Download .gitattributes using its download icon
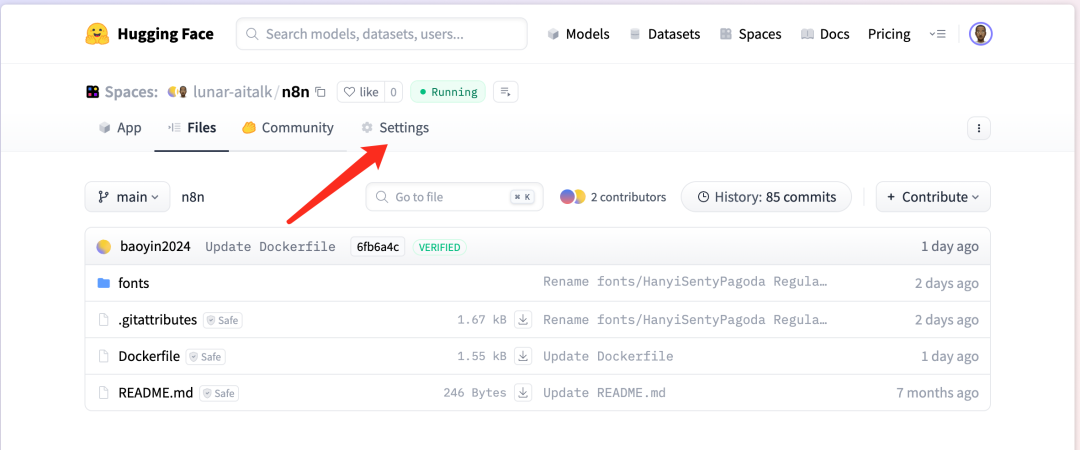This screenshot has height=450, width=1080. [523, 320]
